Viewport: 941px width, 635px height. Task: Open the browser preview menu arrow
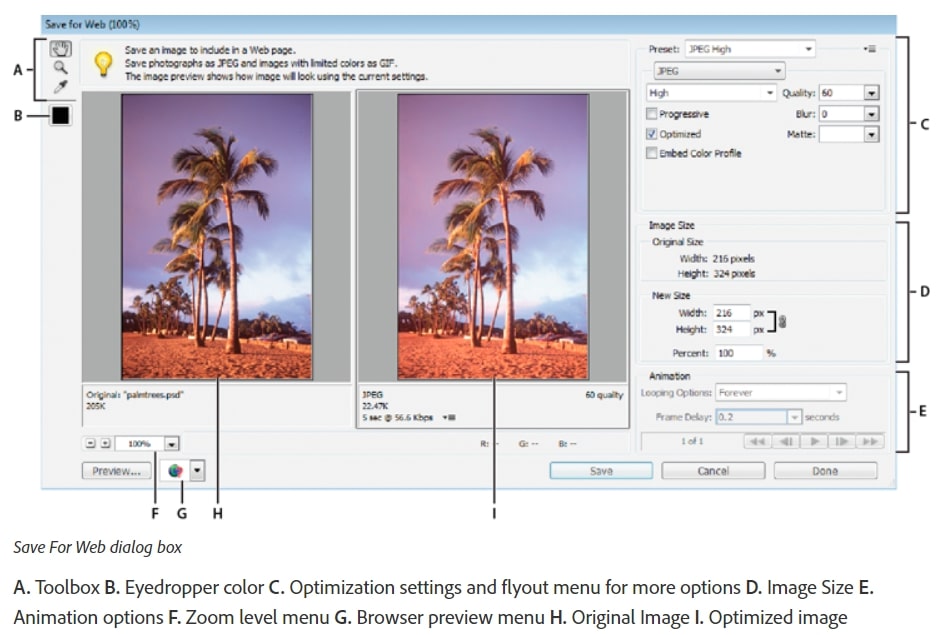click(197, 471)
